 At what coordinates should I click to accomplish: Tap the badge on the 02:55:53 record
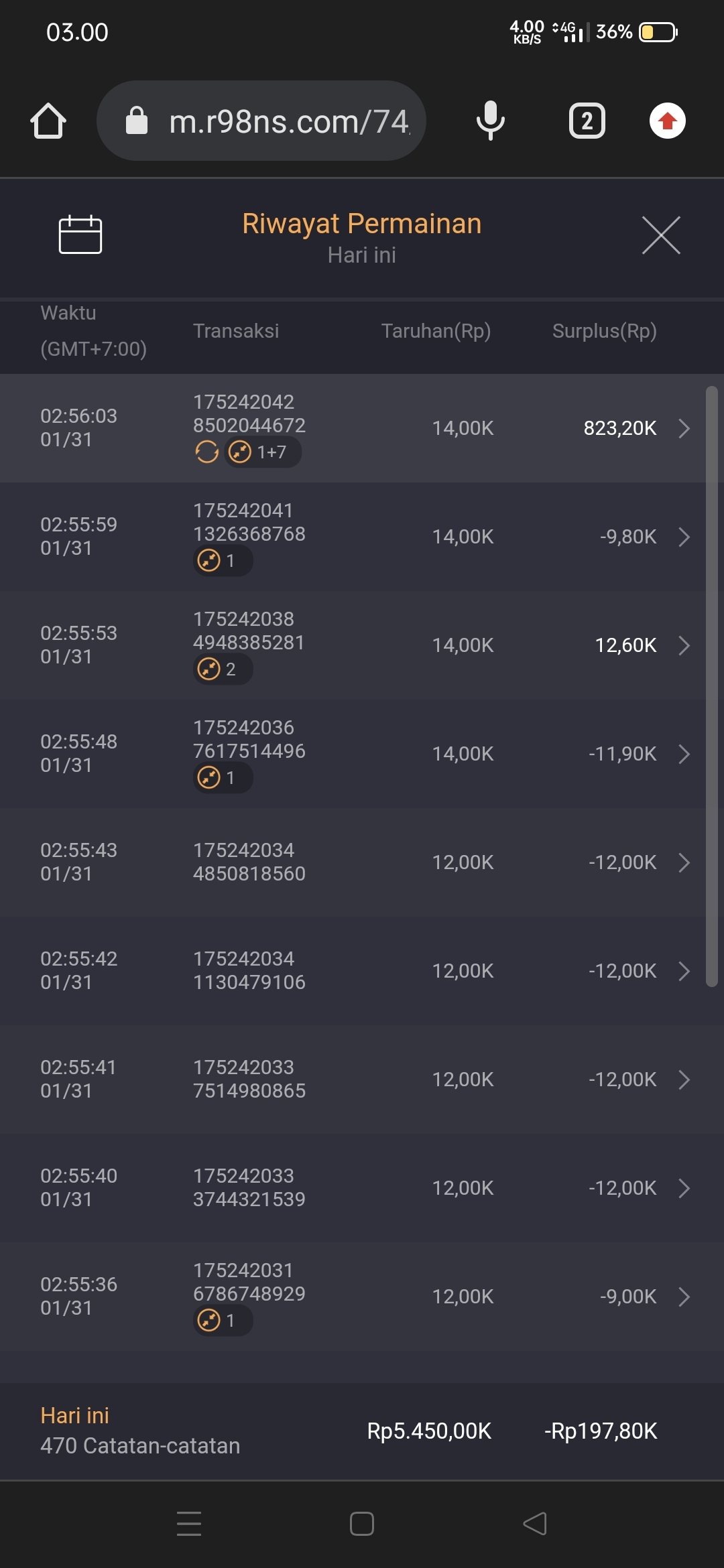tap(223, 669)
